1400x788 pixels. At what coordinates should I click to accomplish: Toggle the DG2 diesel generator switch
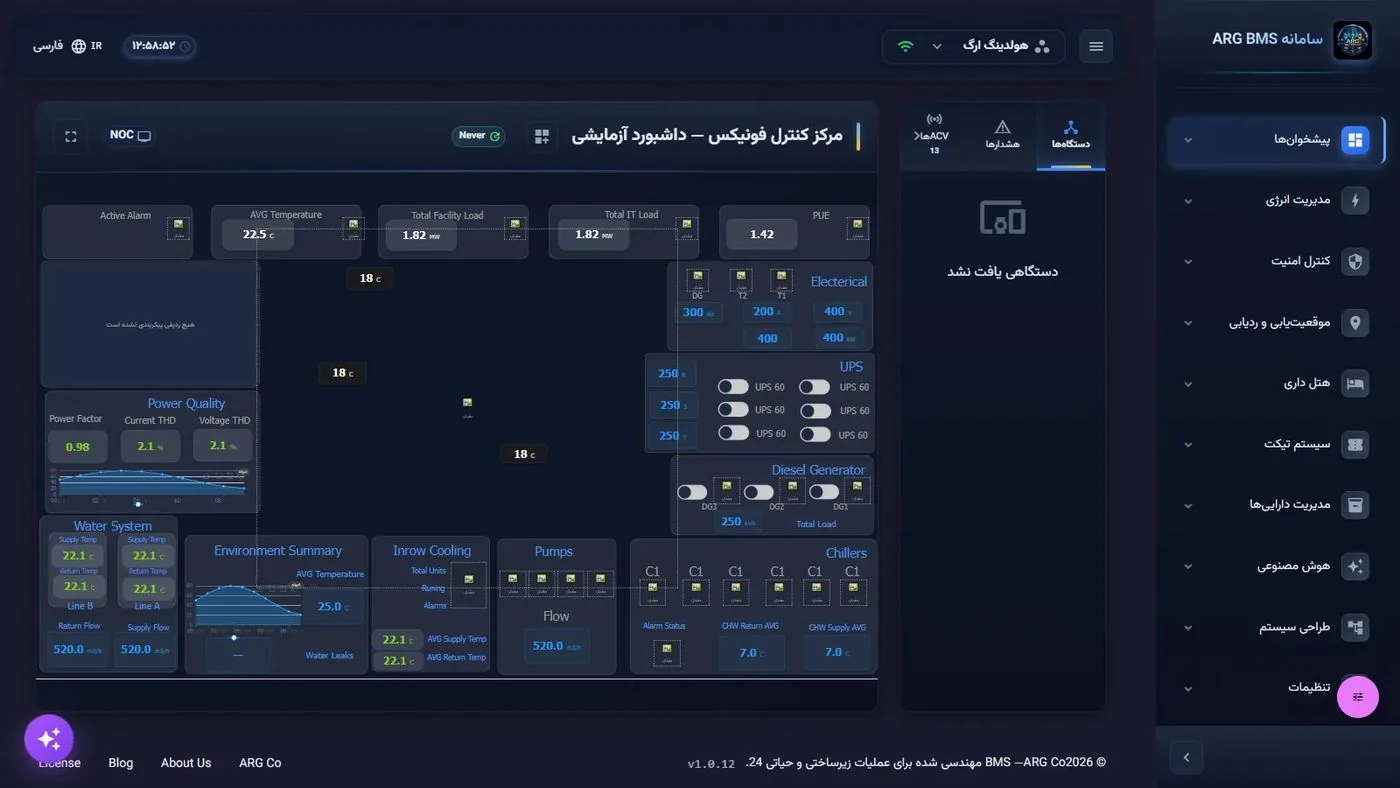[x=759, y=492]
